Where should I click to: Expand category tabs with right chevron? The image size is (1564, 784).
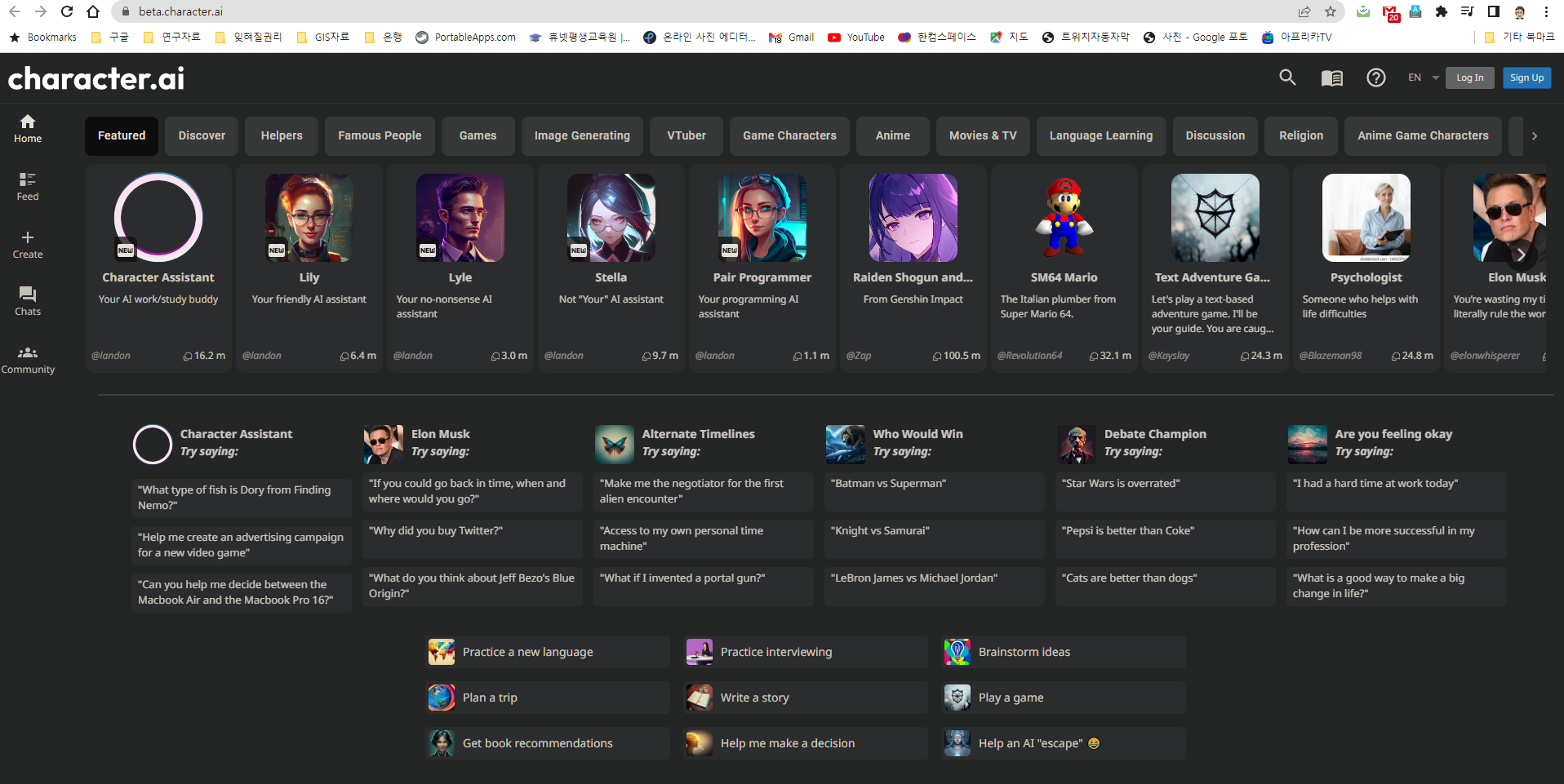(1535, 136)
